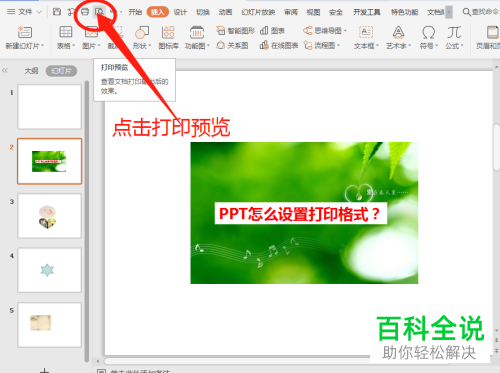Expand the 艺术字 (WordArt) dropdown

pos(409,46)
